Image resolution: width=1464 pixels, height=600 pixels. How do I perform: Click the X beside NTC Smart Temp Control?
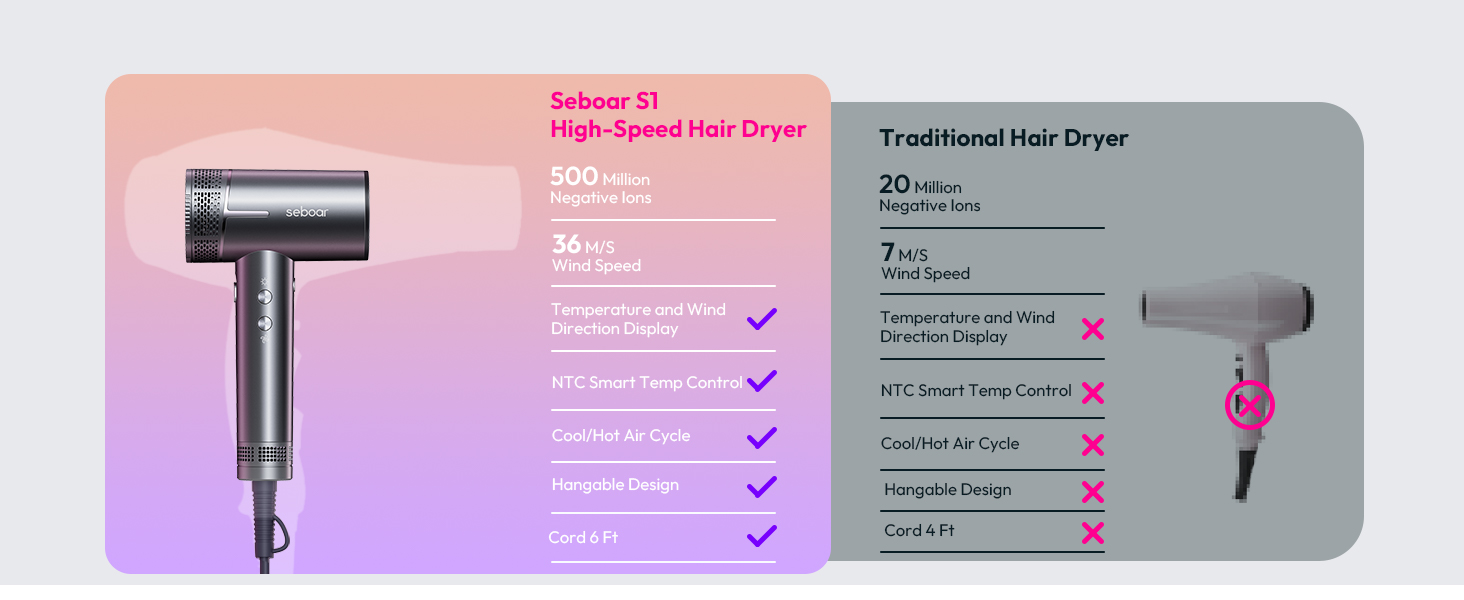[1093, 393]
